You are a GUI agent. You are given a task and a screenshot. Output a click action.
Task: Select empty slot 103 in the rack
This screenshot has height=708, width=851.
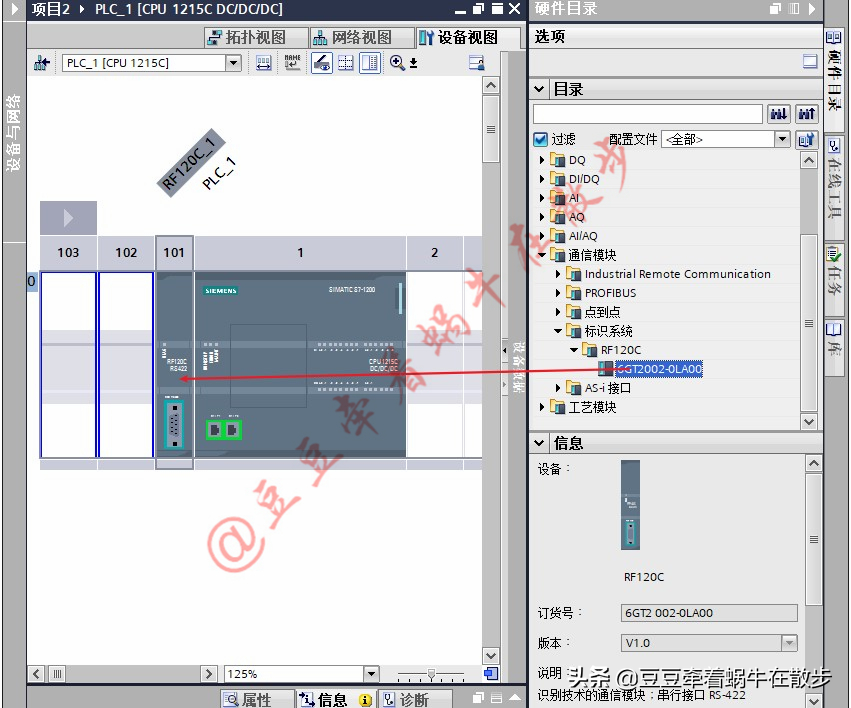(68, 365)
